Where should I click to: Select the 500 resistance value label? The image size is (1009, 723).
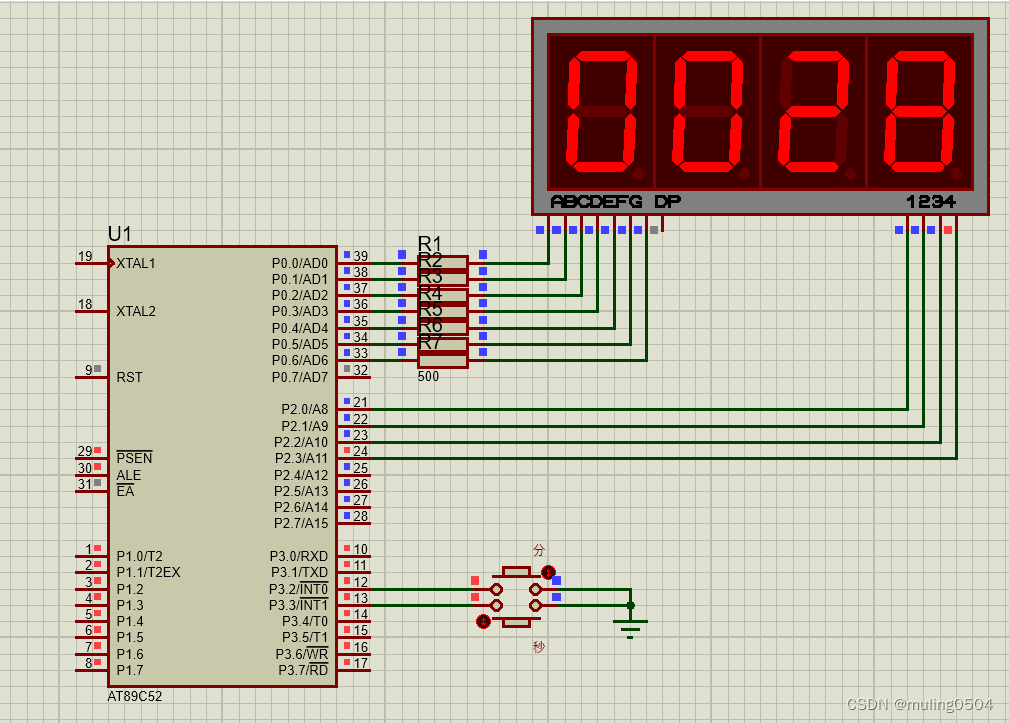[427, 377]
